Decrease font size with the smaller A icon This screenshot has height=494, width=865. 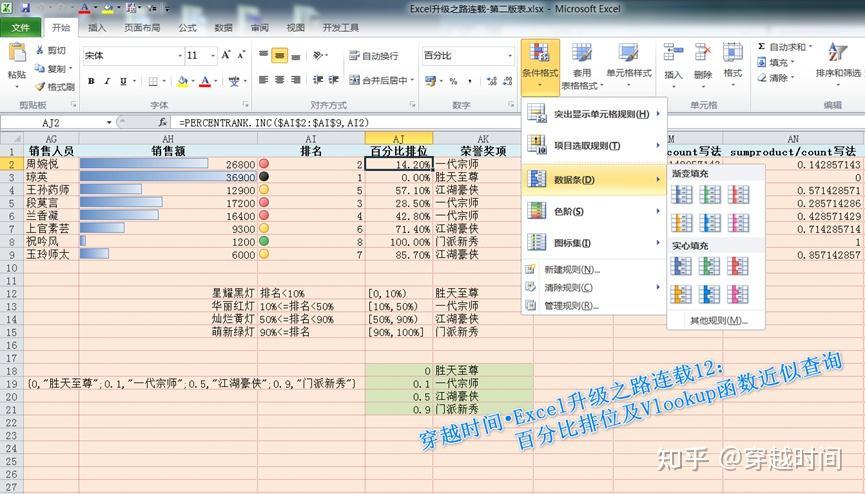[x=241, y=55]
